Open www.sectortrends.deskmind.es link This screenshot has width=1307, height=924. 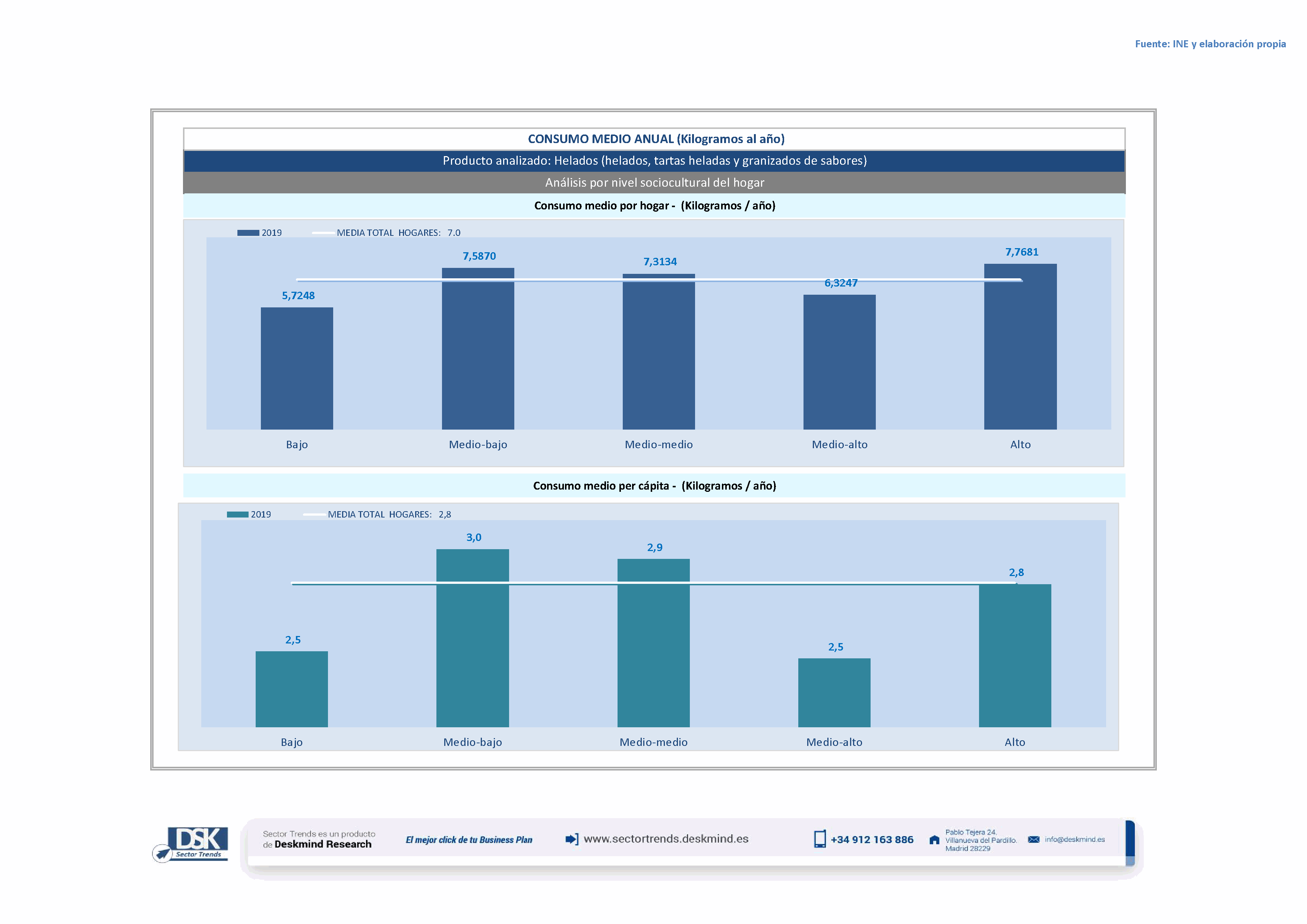click(x=666, y=839)
